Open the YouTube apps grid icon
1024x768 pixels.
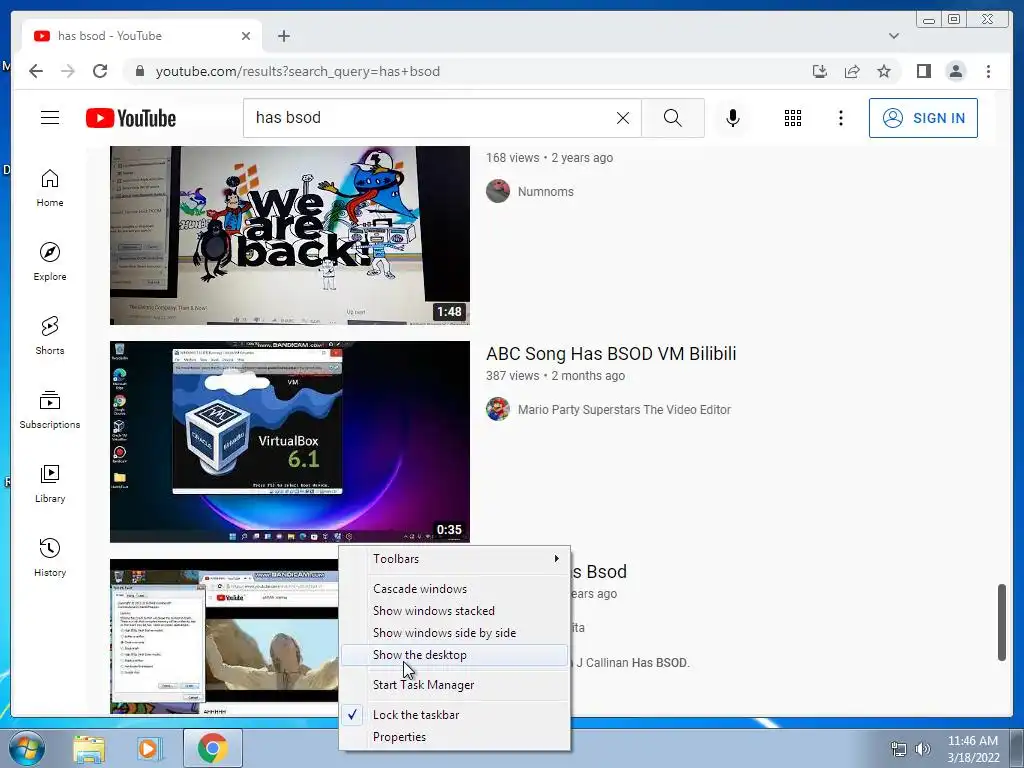(x=793, y=118)
